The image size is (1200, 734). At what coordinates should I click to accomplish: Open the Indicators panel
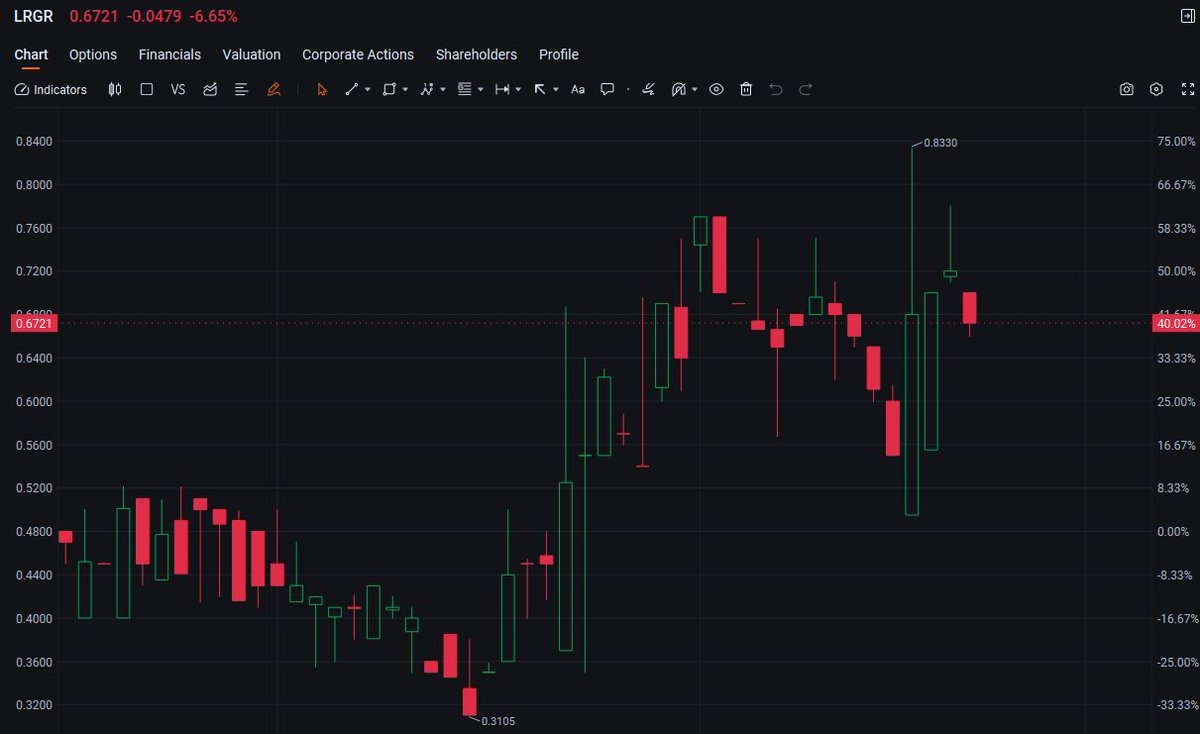click(x=51, y=89)
